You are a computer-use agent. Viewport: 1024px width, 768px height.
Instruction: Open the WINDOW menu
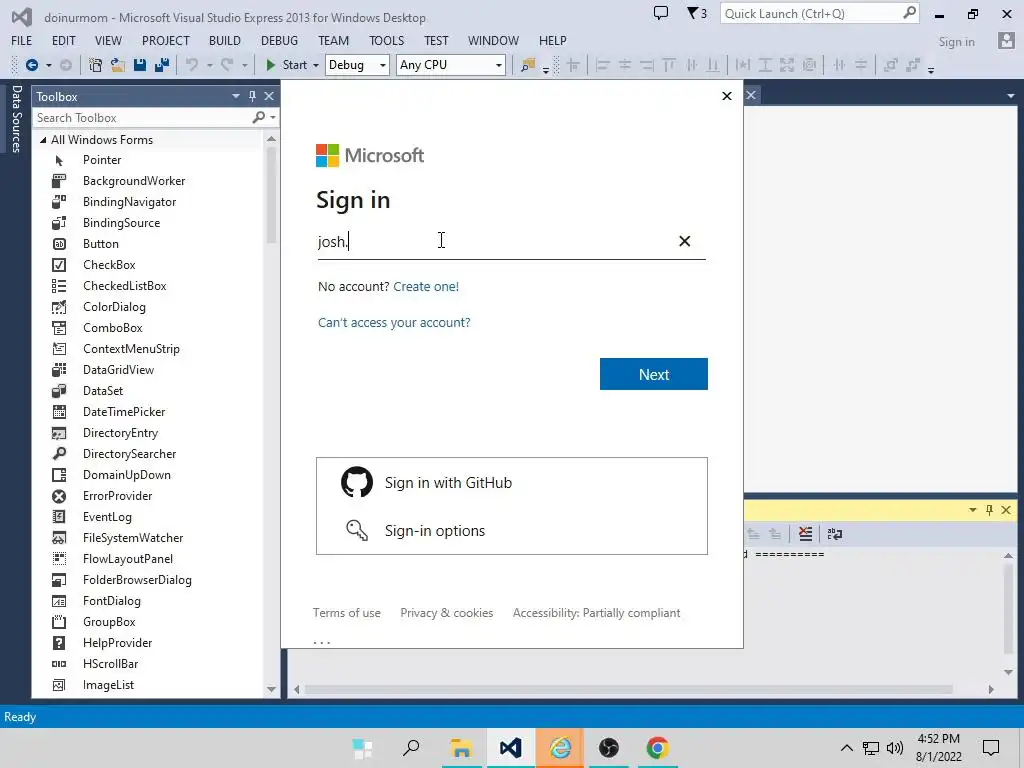pyautogui.click(x=493, y=40)
